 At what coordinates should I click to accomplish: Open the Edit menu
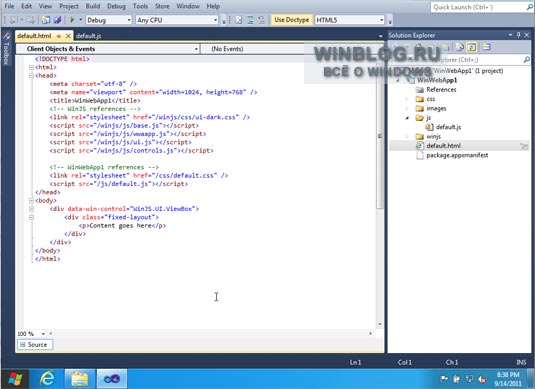[x=26, y=6]
